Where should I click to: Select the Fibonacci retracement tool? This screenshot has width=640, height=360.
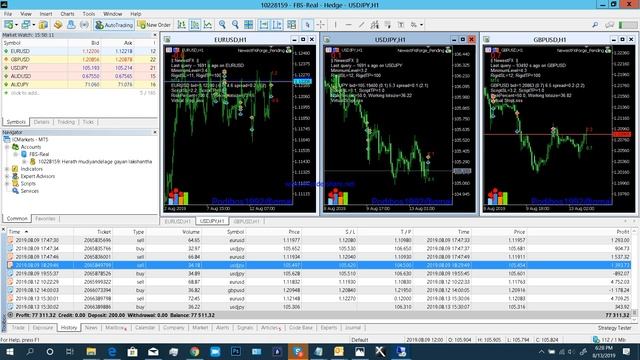[387, 25]
